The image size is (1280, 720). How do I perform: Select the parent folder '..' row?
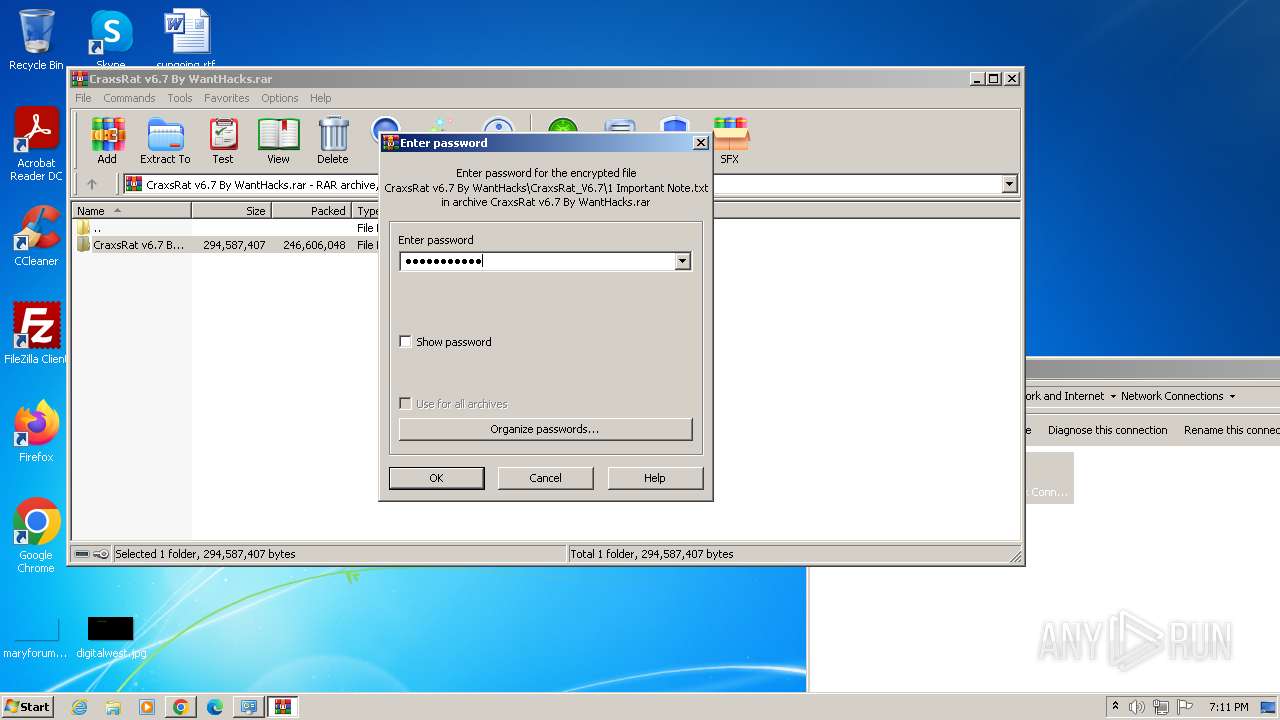[225, 228]
